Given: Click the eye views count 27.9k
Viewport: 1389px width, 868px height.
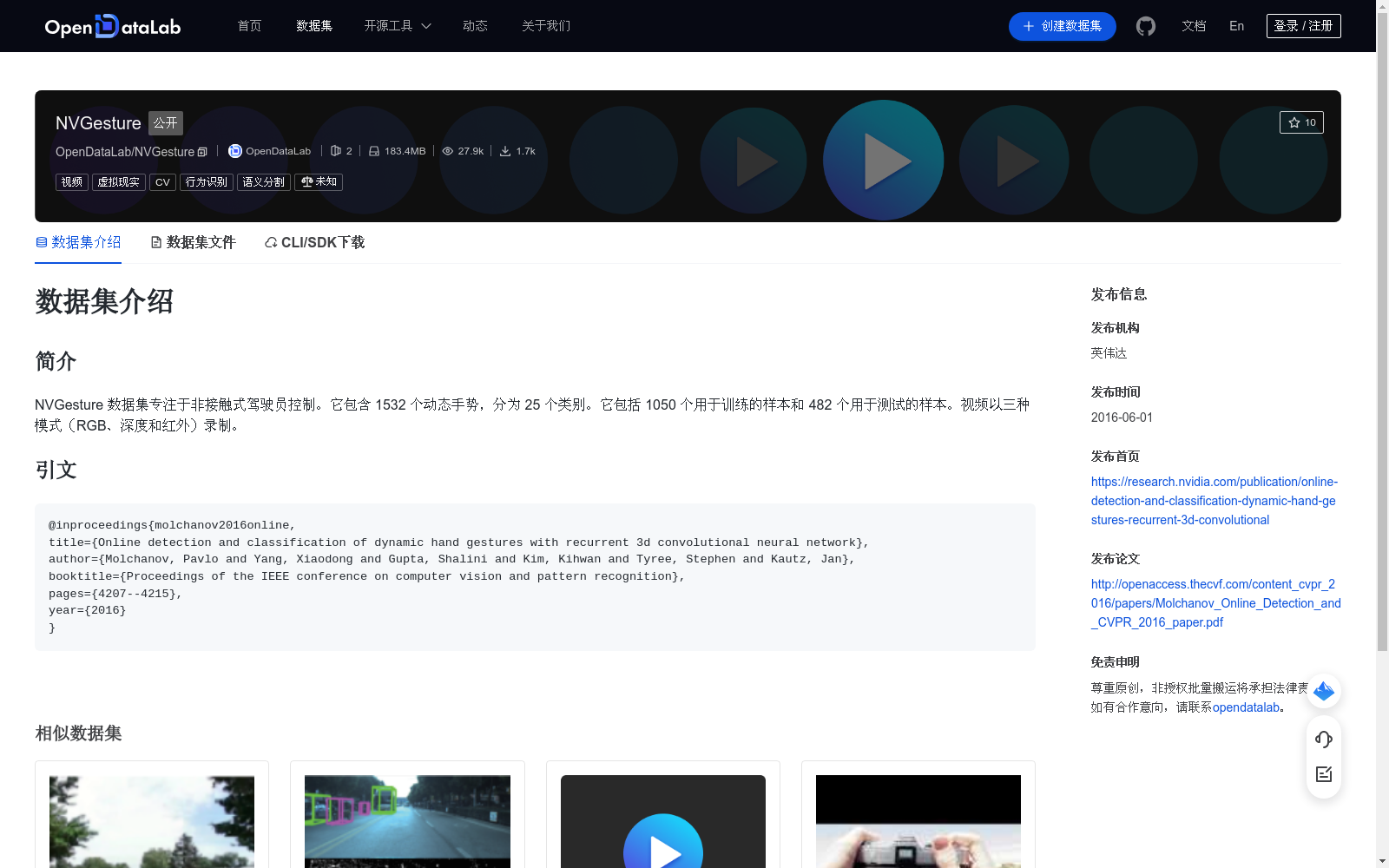Looking at the screenshot, I should pos(463,151).
